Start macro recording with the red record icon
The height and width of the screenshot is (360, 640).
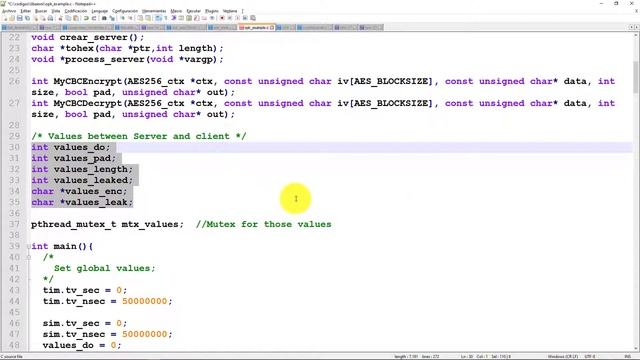pyautogui.click(x=222, y=18)
